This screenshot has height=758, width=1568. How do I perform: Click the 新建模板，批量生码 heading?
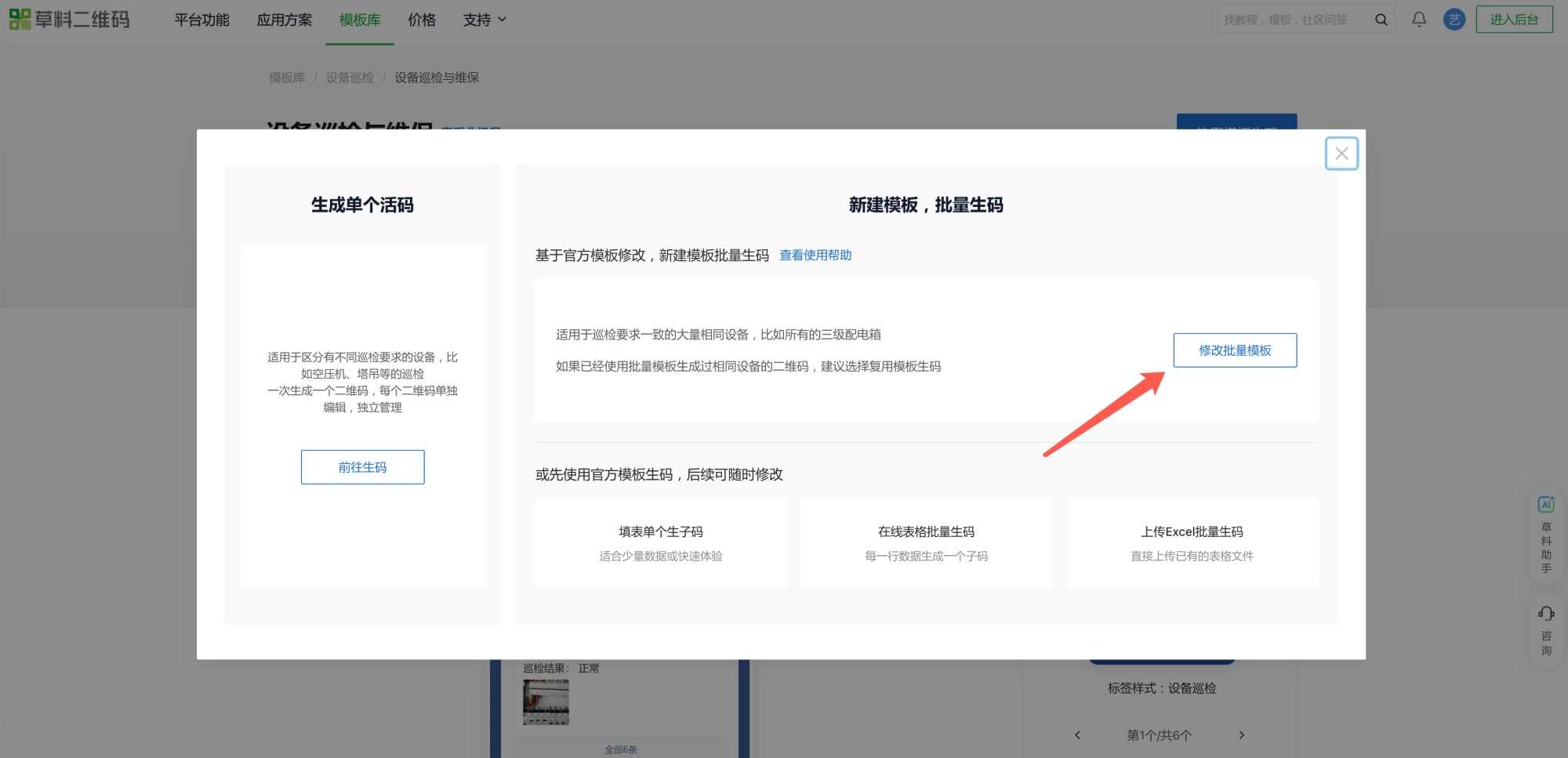tap(926, 205)
